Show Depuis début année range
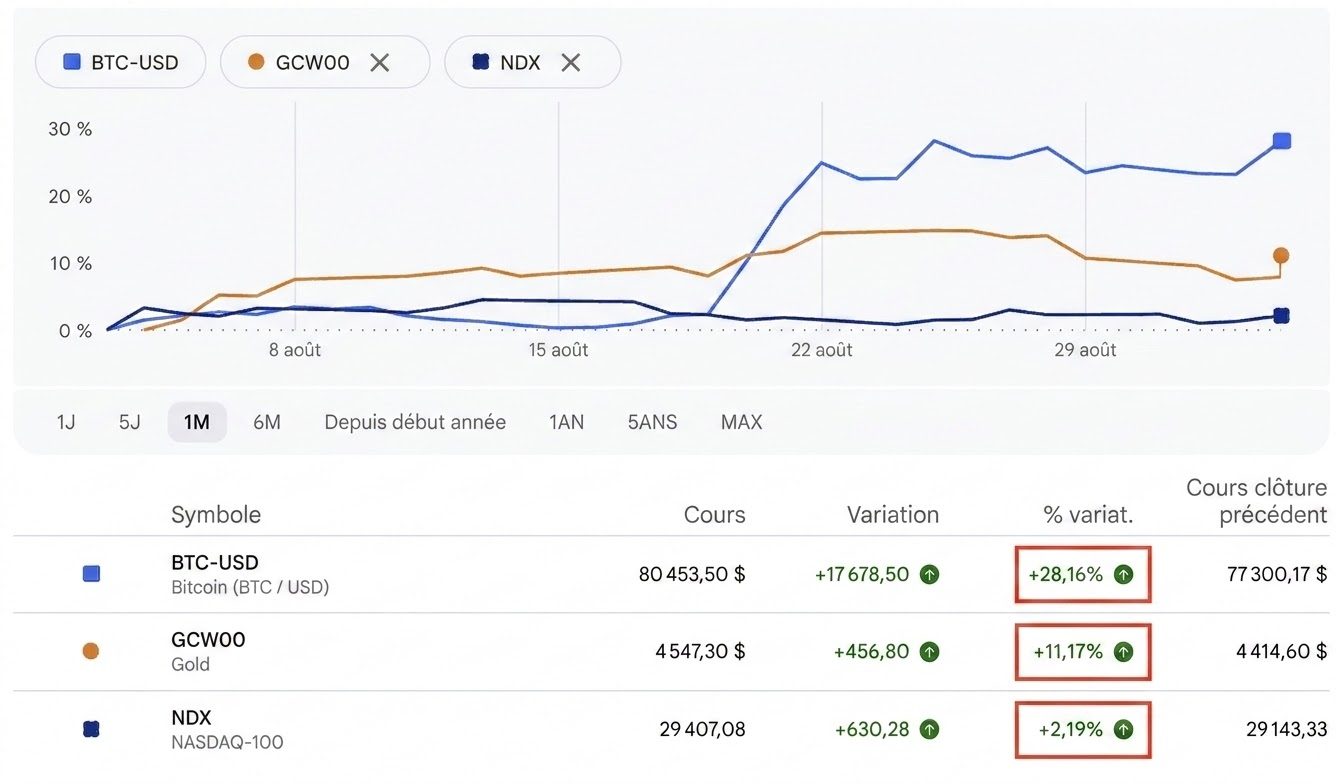This screenshot has height=784, width=1336. point(415,422)
